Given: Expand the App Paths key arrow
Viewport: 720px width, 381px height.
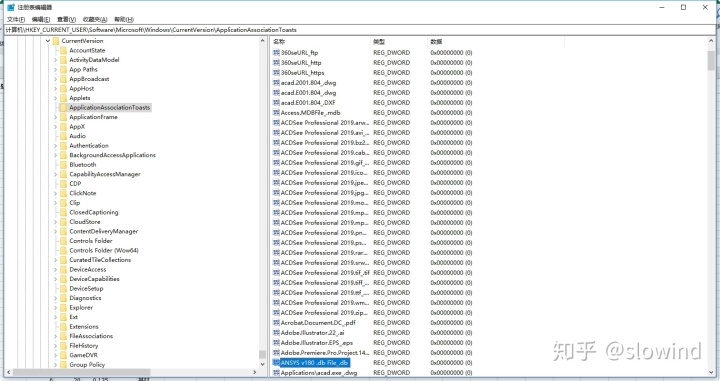Looking at the screenshot, I should coord(56,70).
